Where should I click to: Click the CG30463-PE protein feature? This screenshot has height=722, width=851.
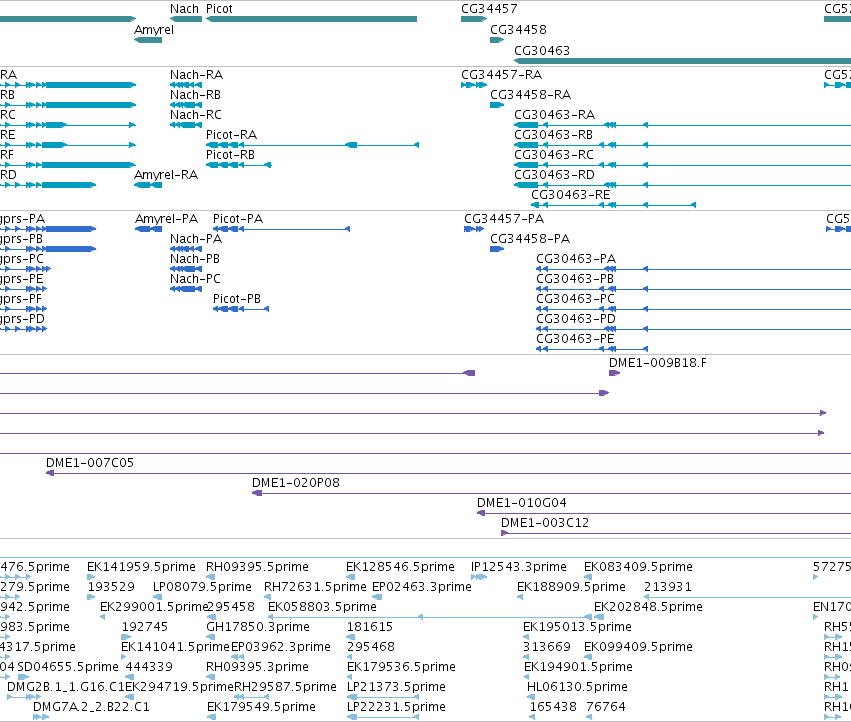click(x=592, y=349)
